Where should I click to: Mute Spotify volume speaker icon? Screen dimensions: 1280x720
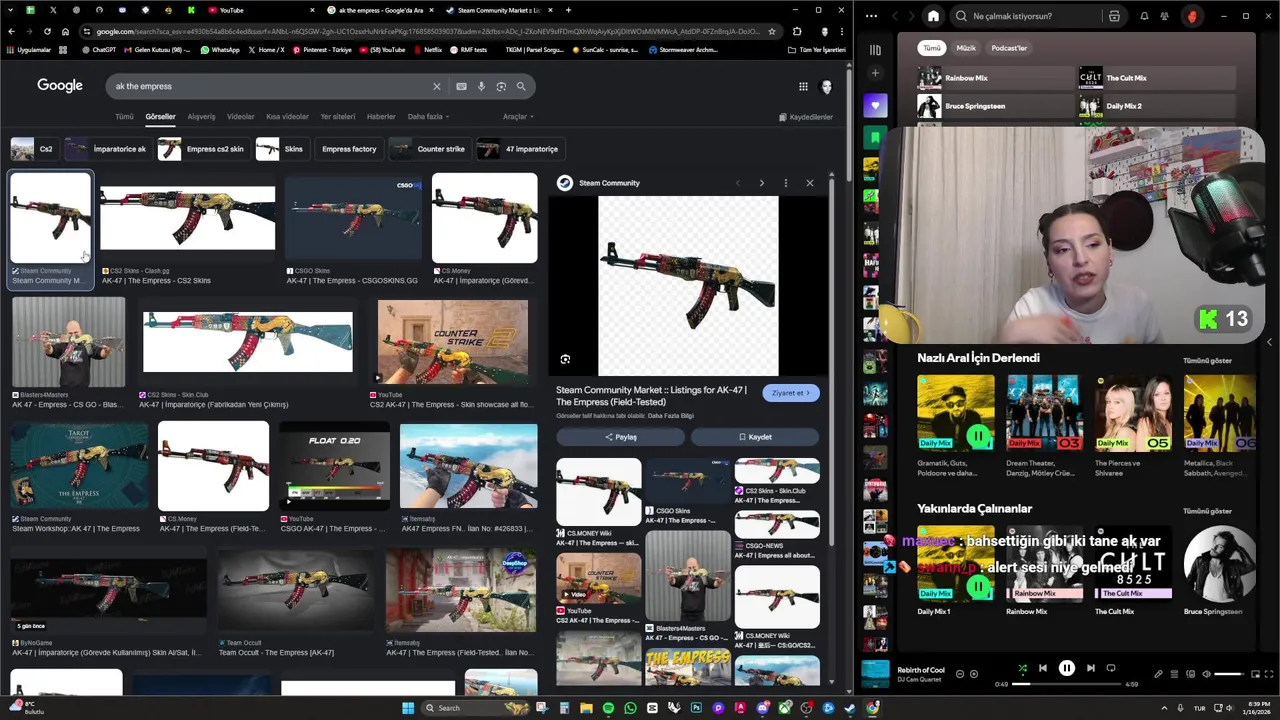pyautogui.click(x=1206, y=674)
